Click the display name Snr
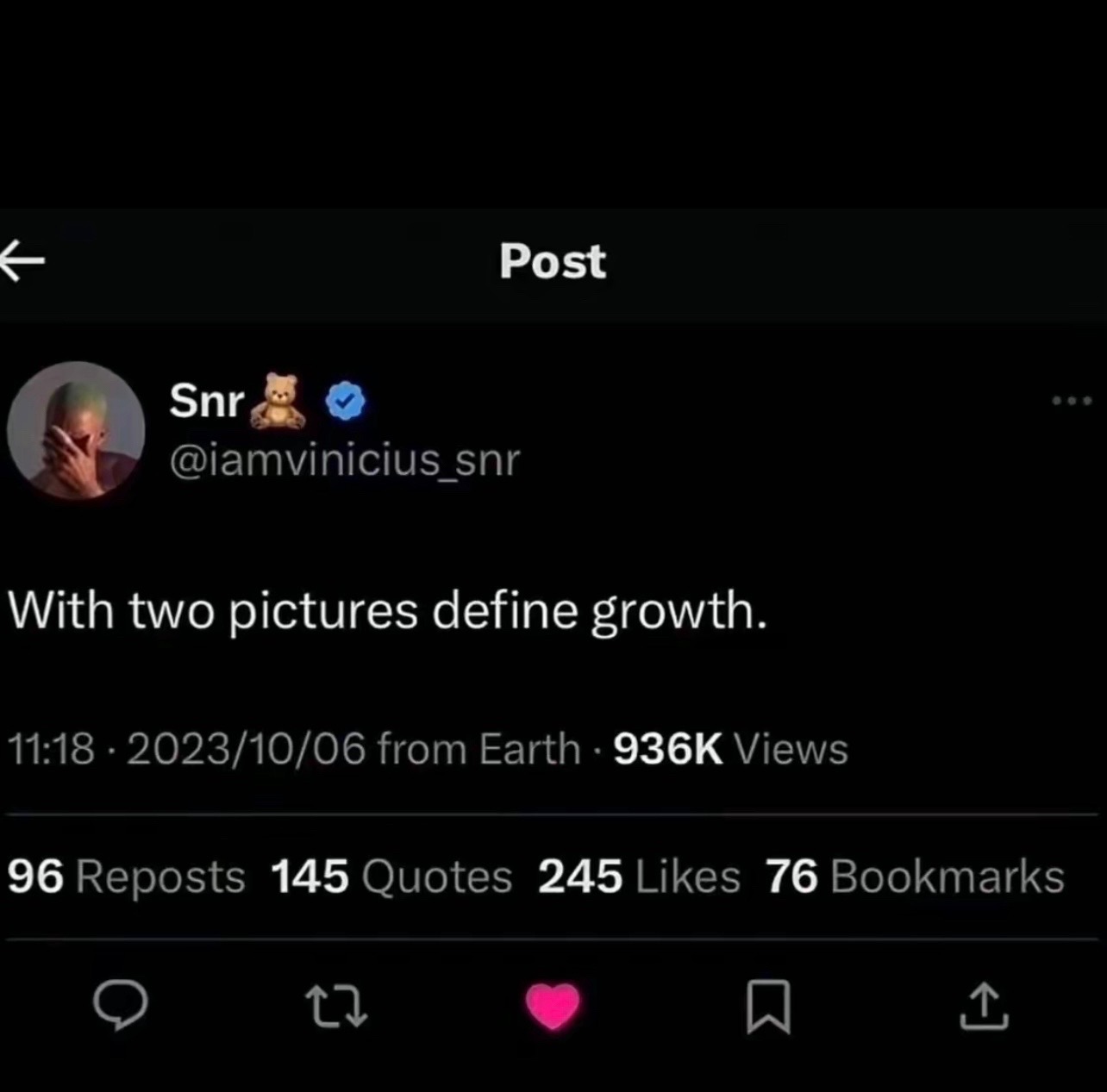Screen dimensions: 1107x1092 (207, 401)
